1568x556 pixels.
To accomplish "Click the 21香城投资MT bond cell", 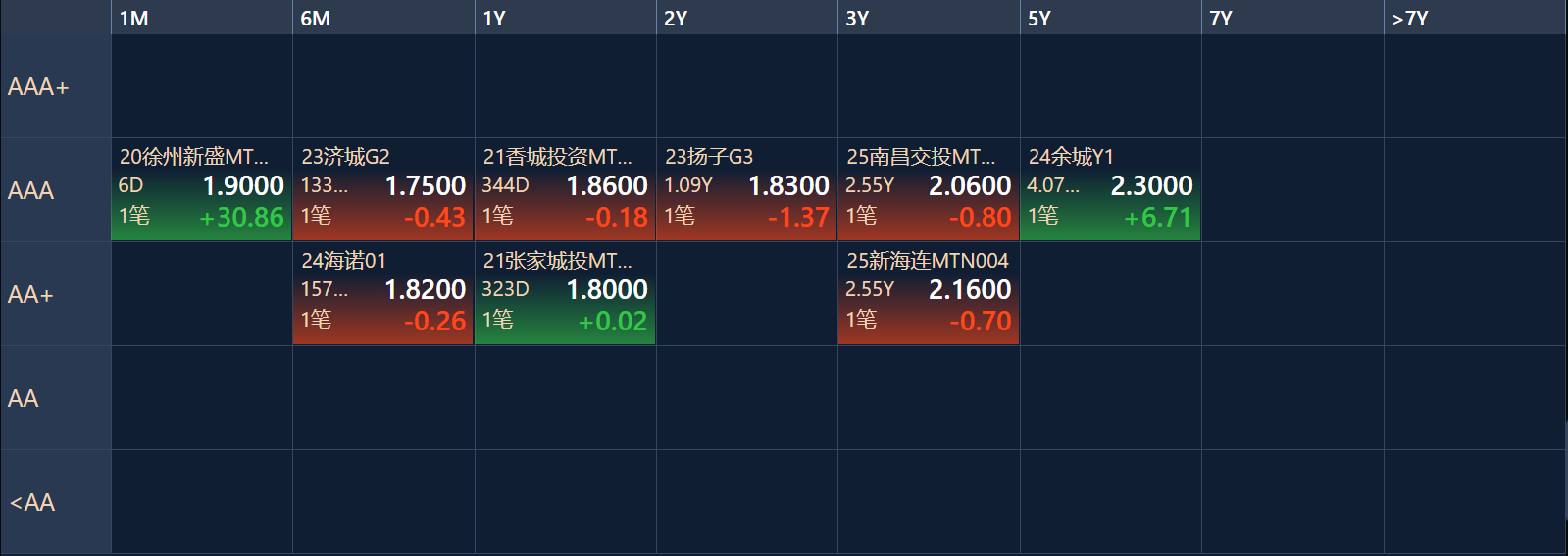I will click(565, 189).
